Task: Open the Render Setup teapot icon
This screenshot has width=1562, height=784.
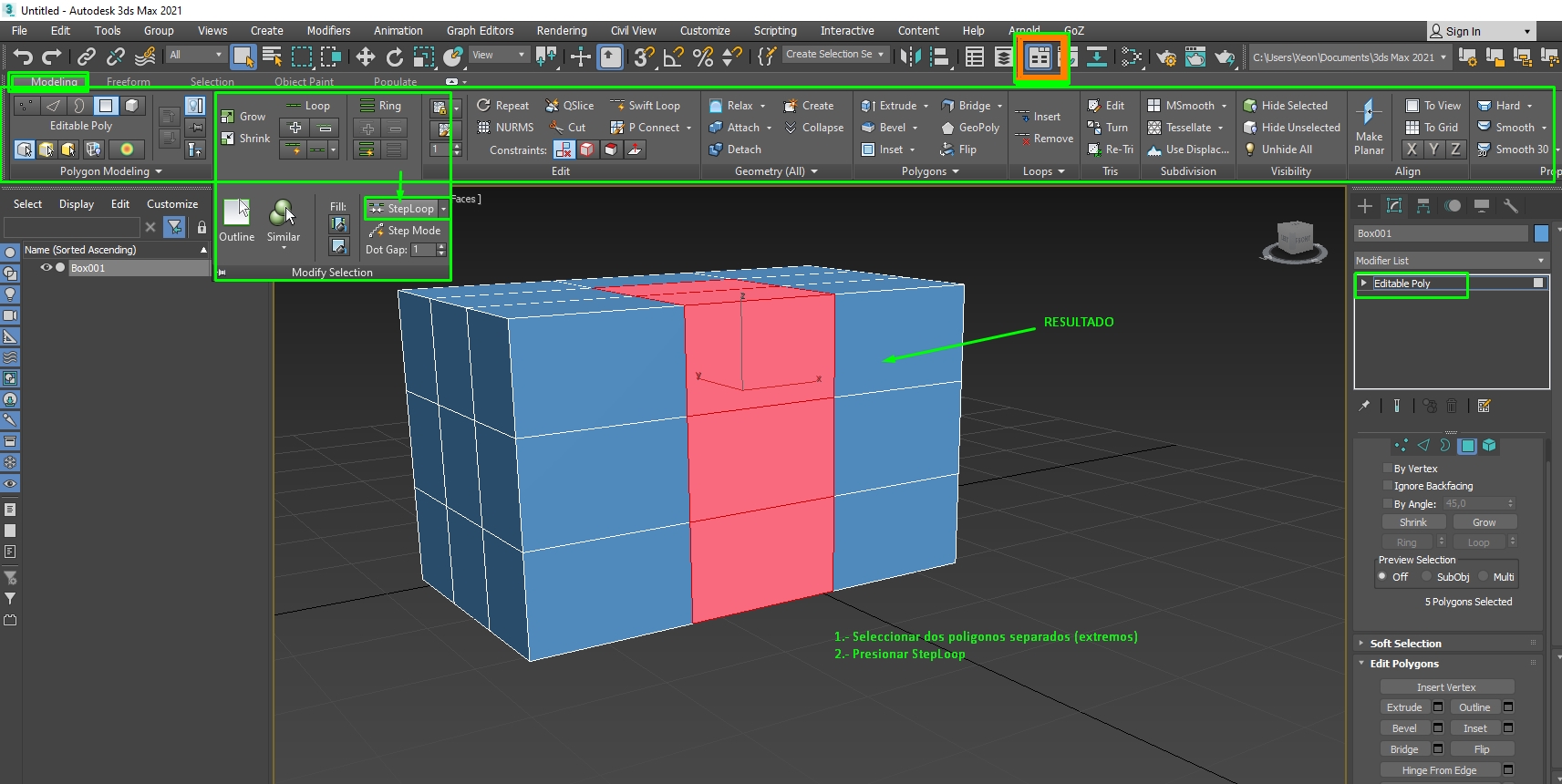Action: tap(1166, 57)
